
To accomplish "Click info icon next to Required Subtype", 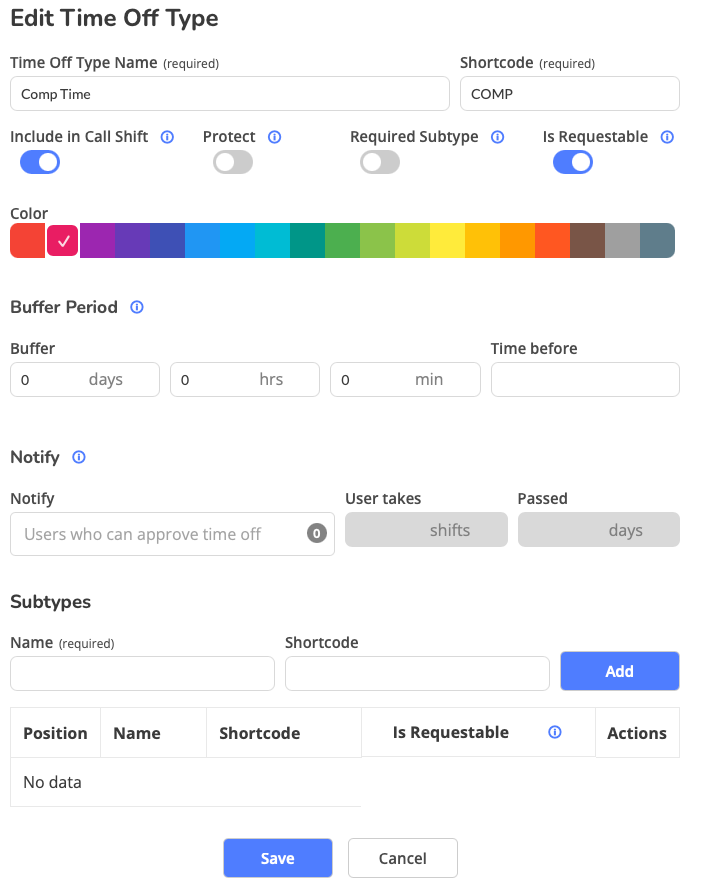I will (498, 137).
